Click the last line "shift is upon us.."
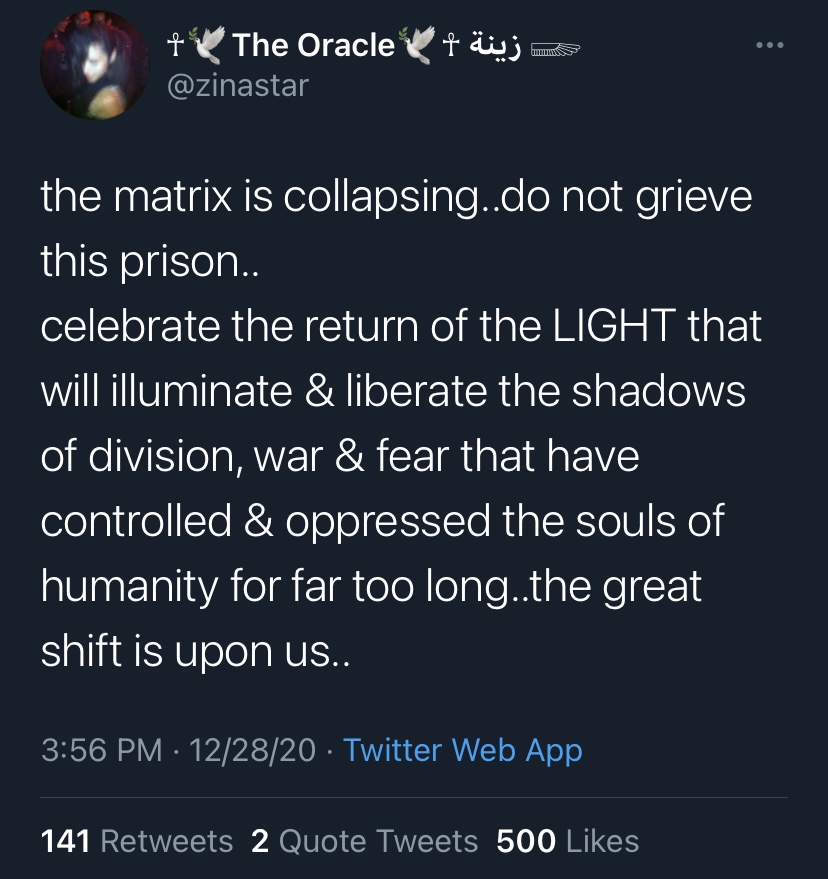This screenshot has height=879, width=828. [x=196, y=652]
